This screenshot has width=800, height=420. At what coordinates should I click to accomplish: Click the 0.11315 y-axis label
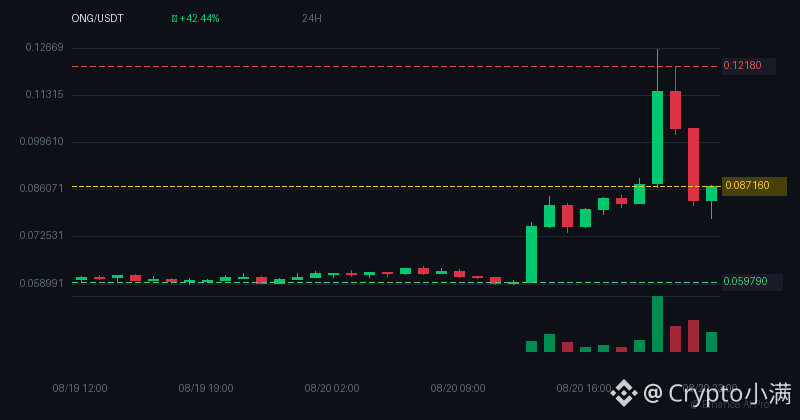[44, 94]
